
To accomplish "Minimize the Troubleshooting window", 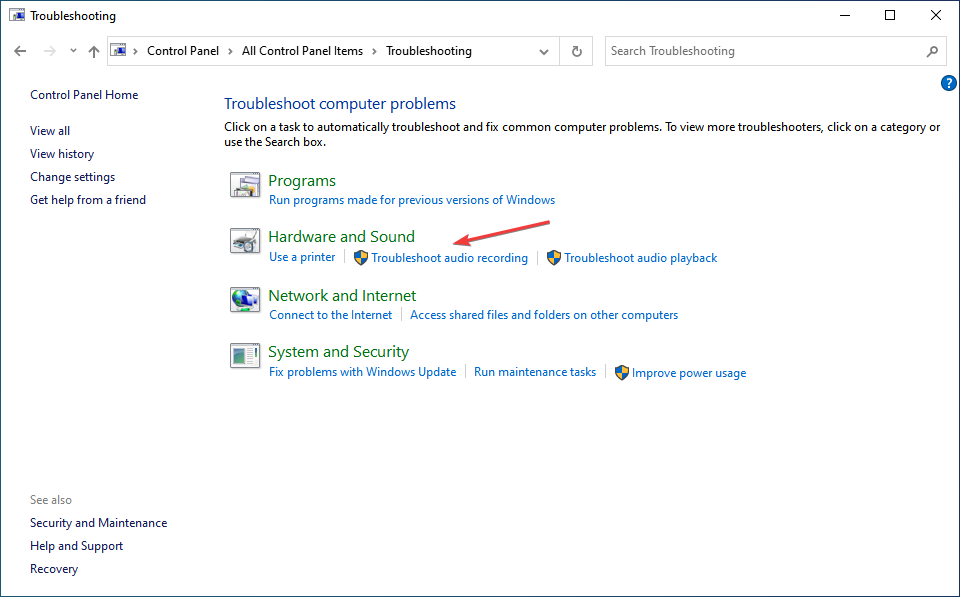I will tap(846, 15).
